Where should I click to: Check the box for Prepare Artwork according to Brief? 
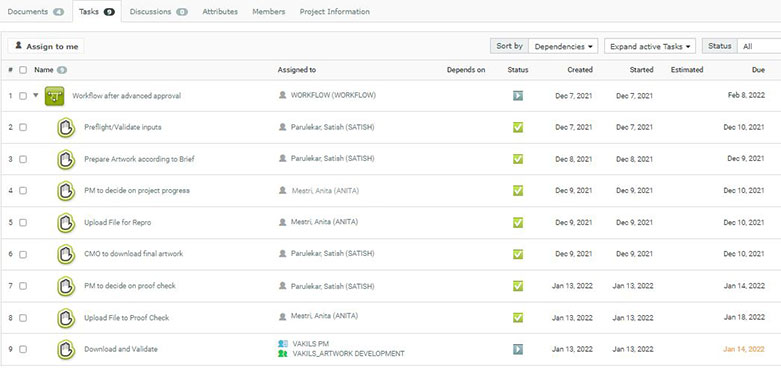pos(23,159)
